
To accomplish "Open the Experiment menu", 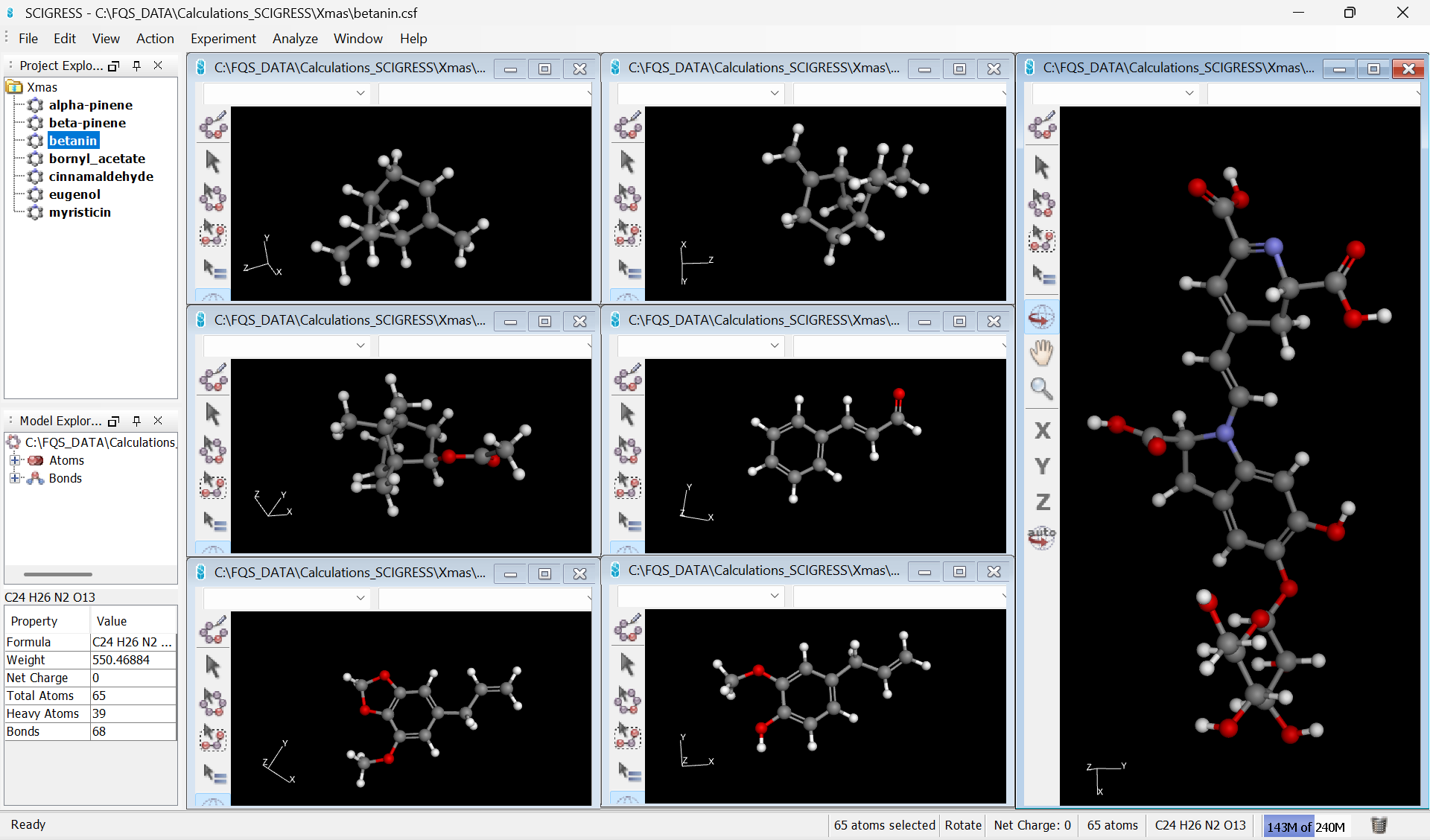I will [x=223, y=39].
